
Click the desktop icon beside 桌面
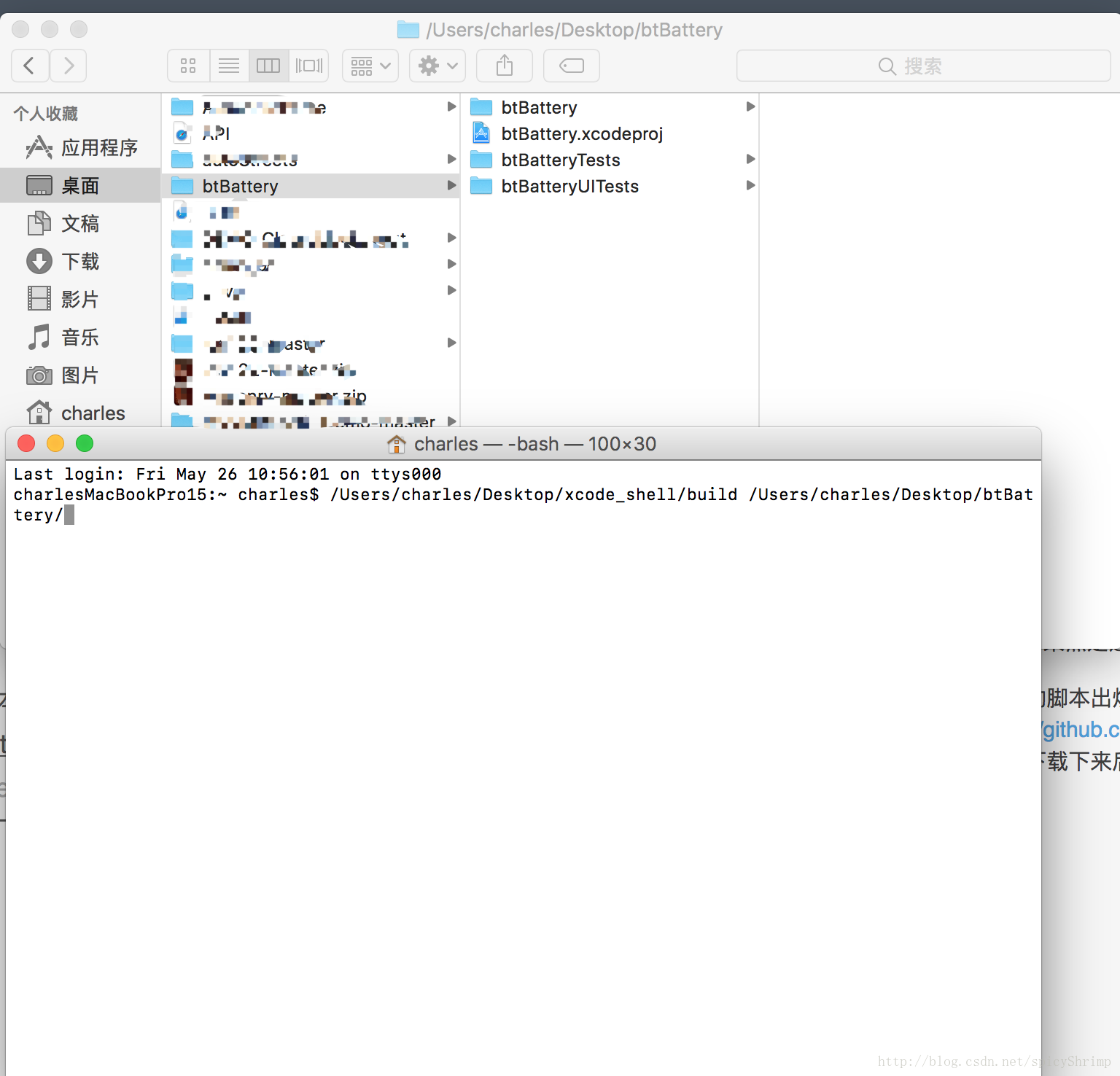39,186
